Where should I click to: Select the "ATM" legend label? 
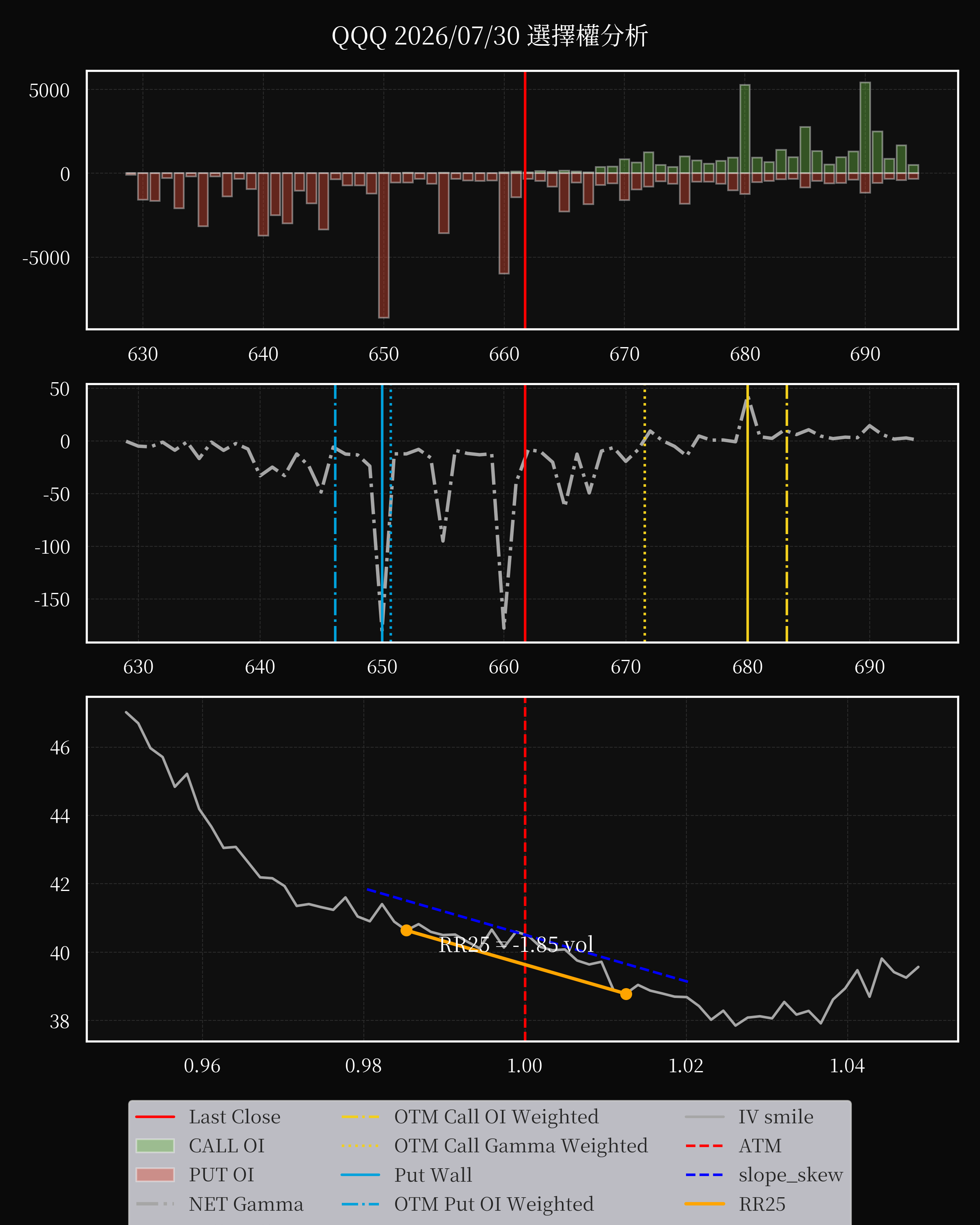[x=760, y=1145]
